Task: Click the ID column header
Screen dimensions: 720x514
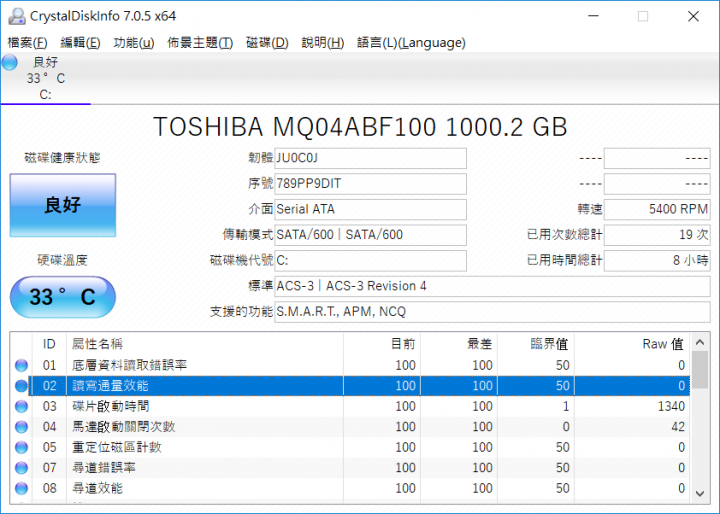Action: (49, 344)
